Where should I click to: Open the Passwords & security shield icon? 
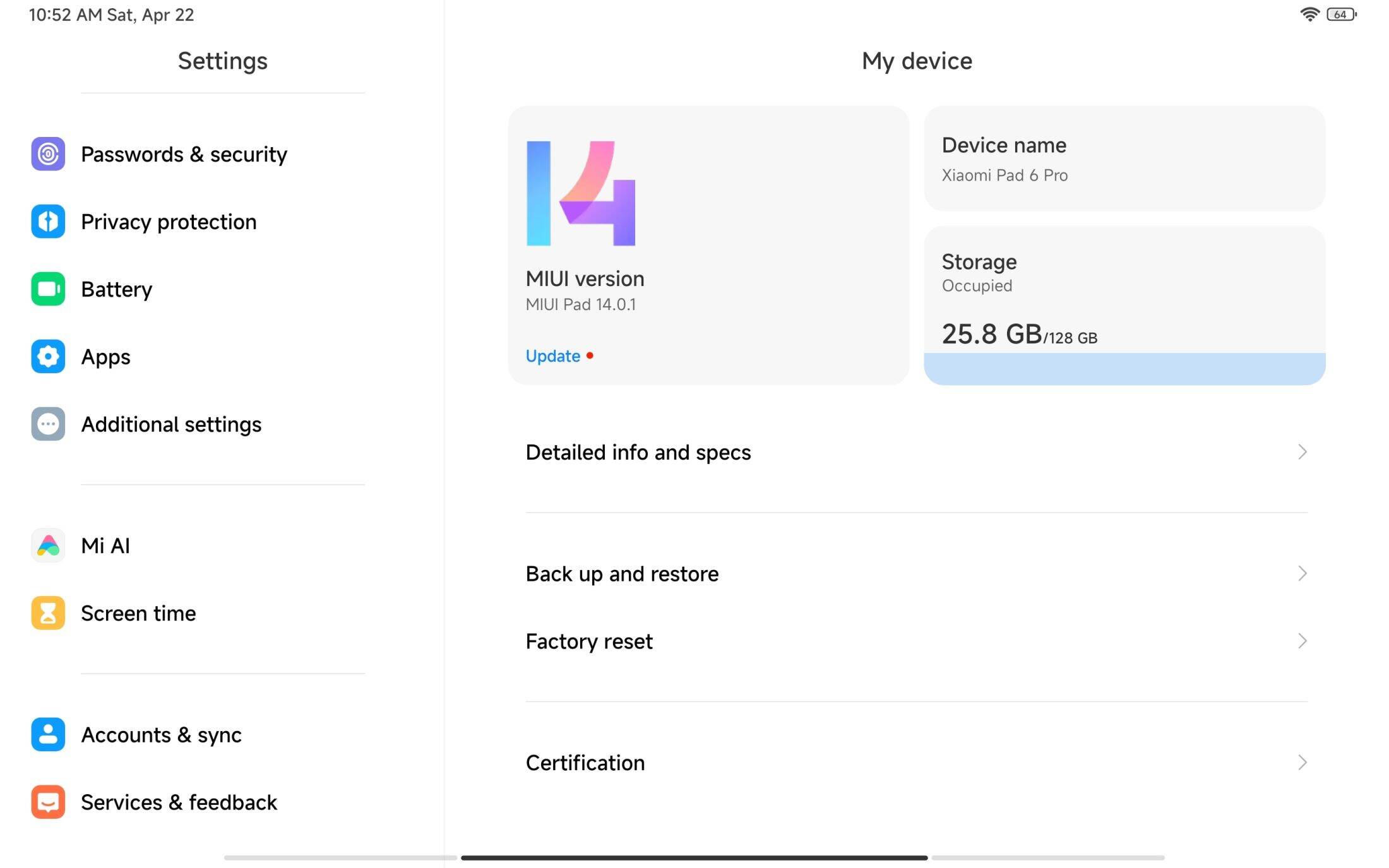tap(47, 154)
